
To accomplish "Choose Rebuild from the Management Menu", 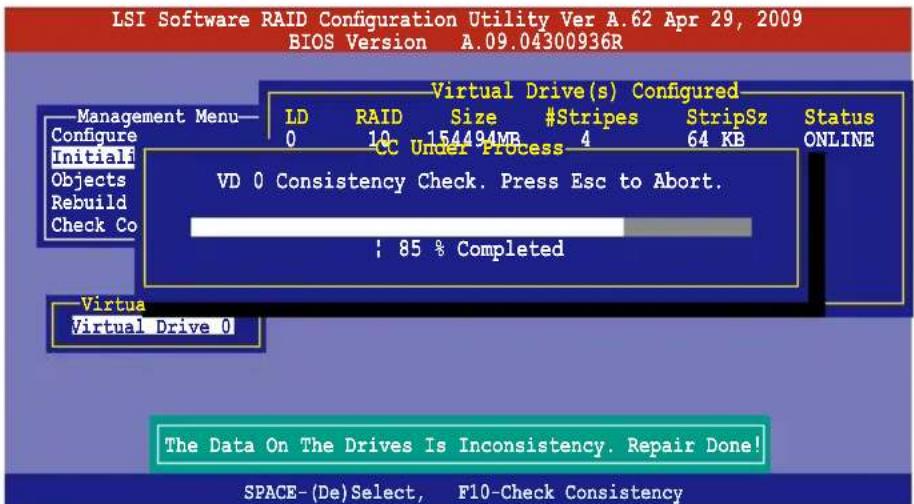I will (89, 202).
